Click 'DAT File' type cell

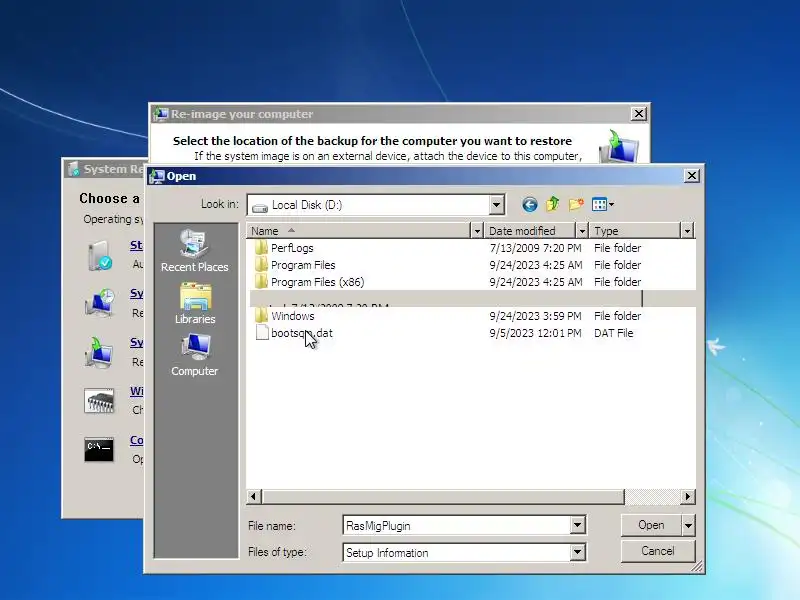pyautogui.click(x=613, y=333)
